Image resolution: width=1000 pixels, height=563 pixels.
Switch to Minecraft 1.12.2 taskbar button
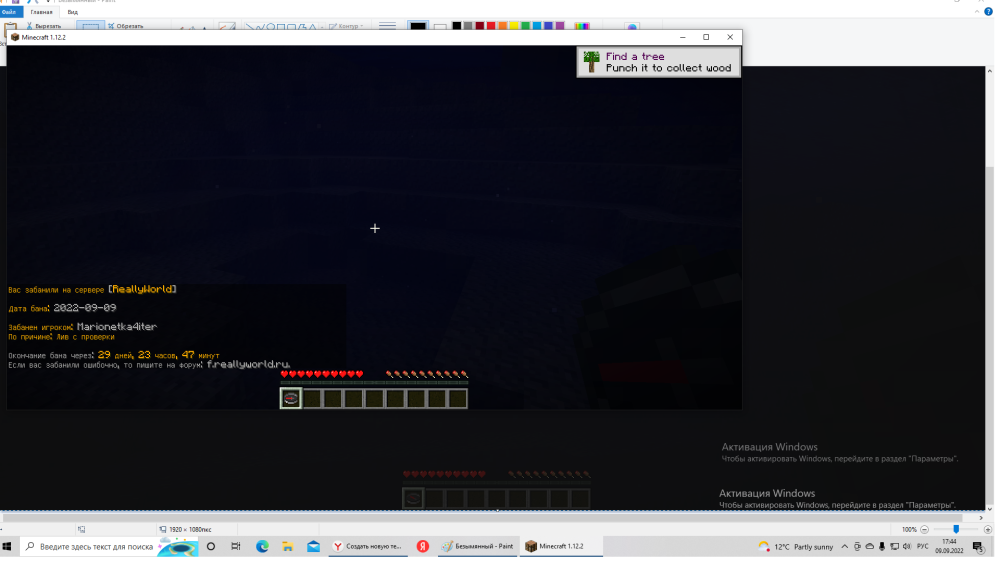coord(561,546)
